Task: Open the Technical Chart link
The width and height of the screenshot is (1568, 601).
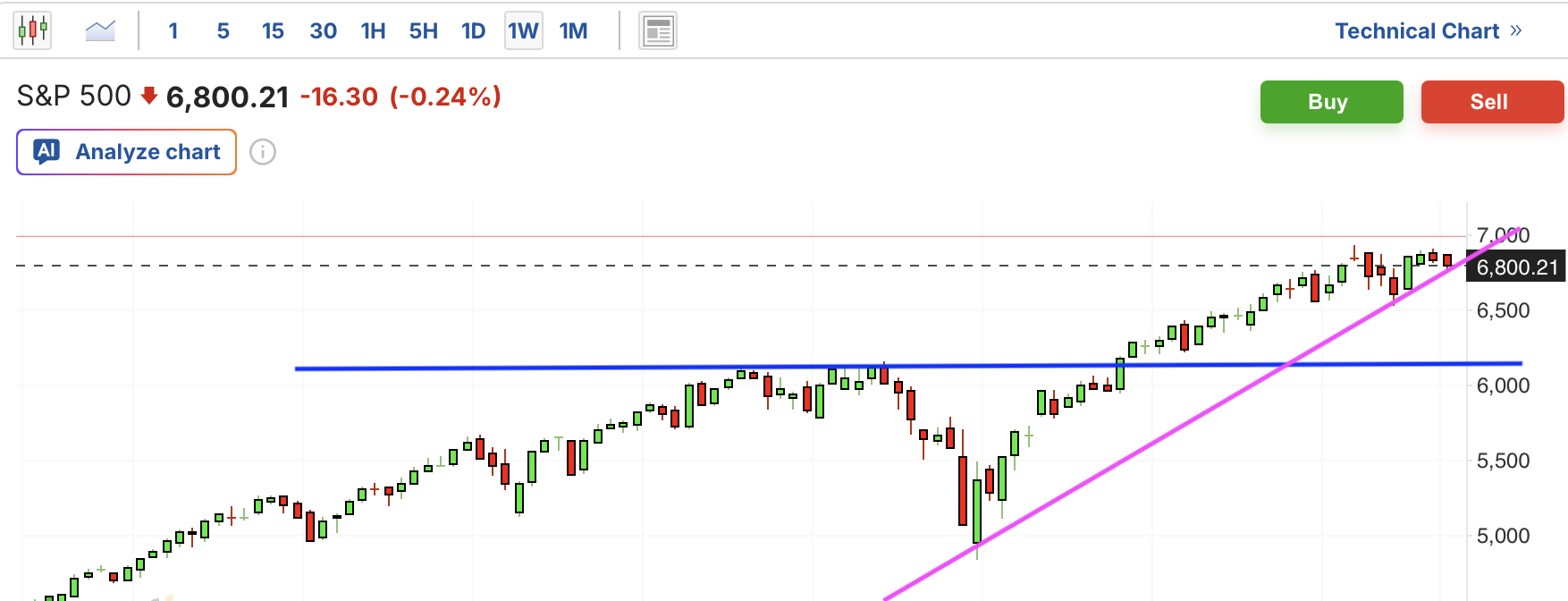Action: pyautogui.click(x=1416, y=30)
